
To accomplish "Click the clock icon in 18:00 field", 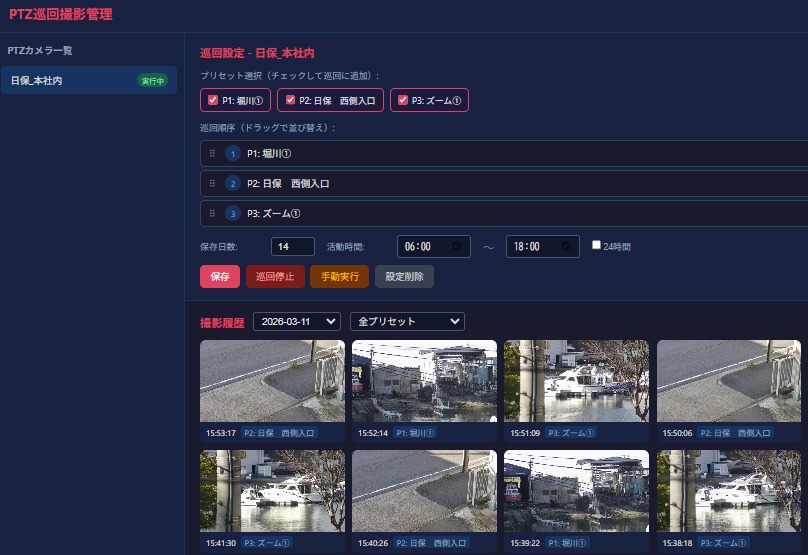I will (x=565, y=246).
